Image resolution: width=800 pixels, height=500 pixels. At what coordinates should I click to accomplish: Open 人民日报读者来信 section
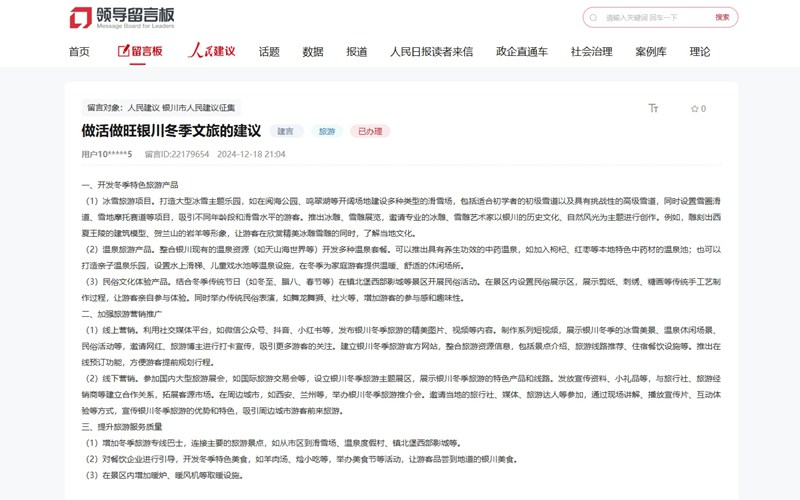[431, 52]
